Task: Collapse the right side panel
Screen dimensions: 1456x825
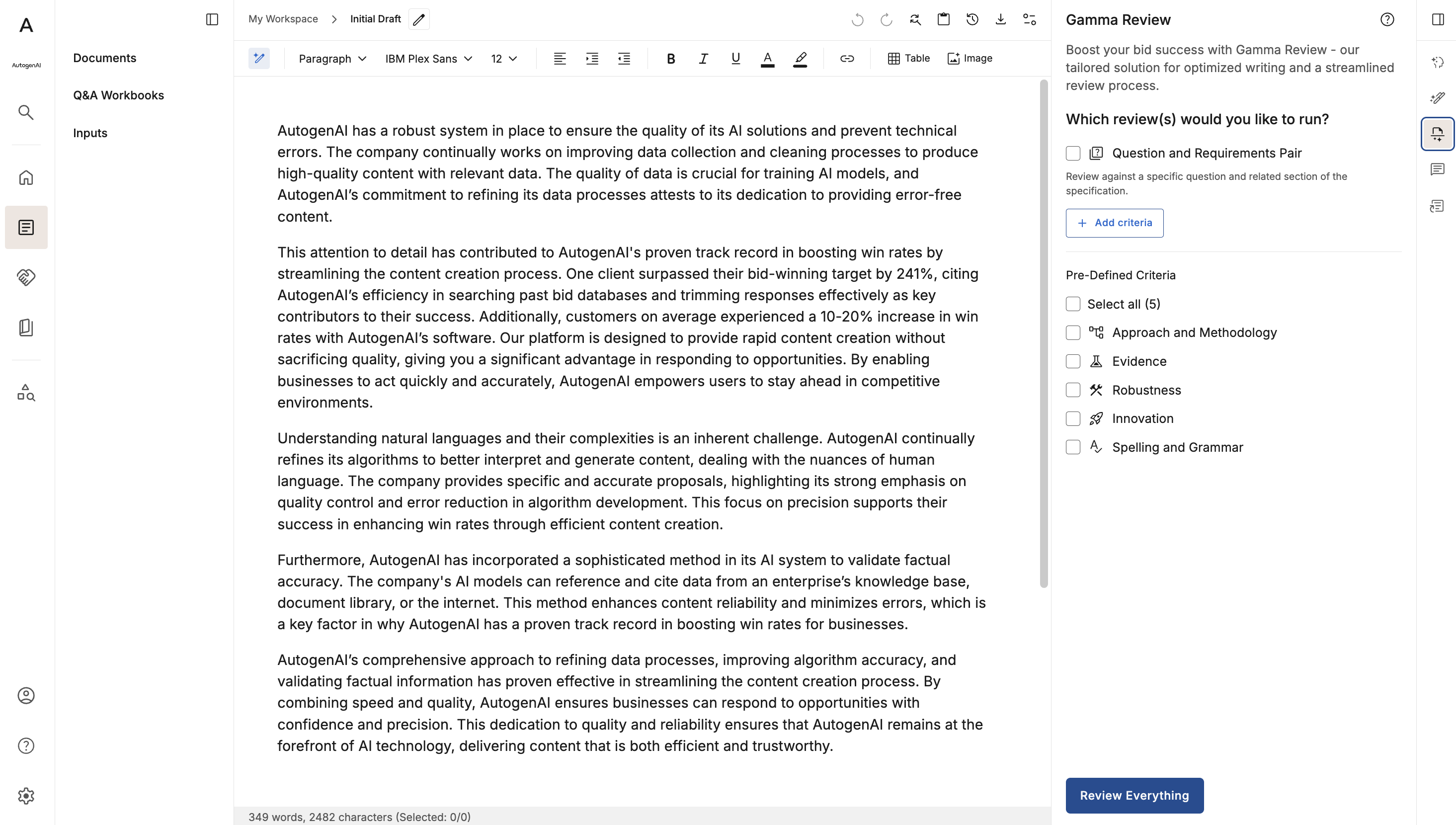Action: coord(1438,19)
